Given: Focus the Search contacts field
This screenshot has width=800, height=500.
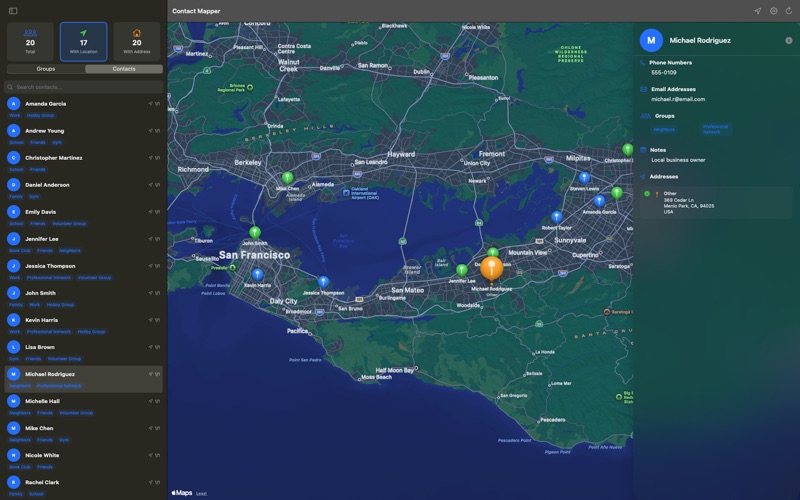Looking at the screenshot, I should tap(84, 87).
